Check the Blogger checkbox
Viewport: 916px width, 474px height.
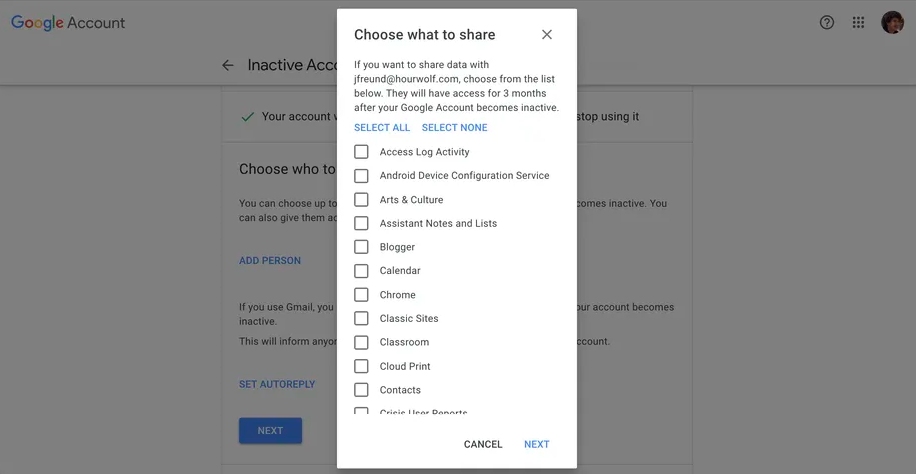(361, 247)
